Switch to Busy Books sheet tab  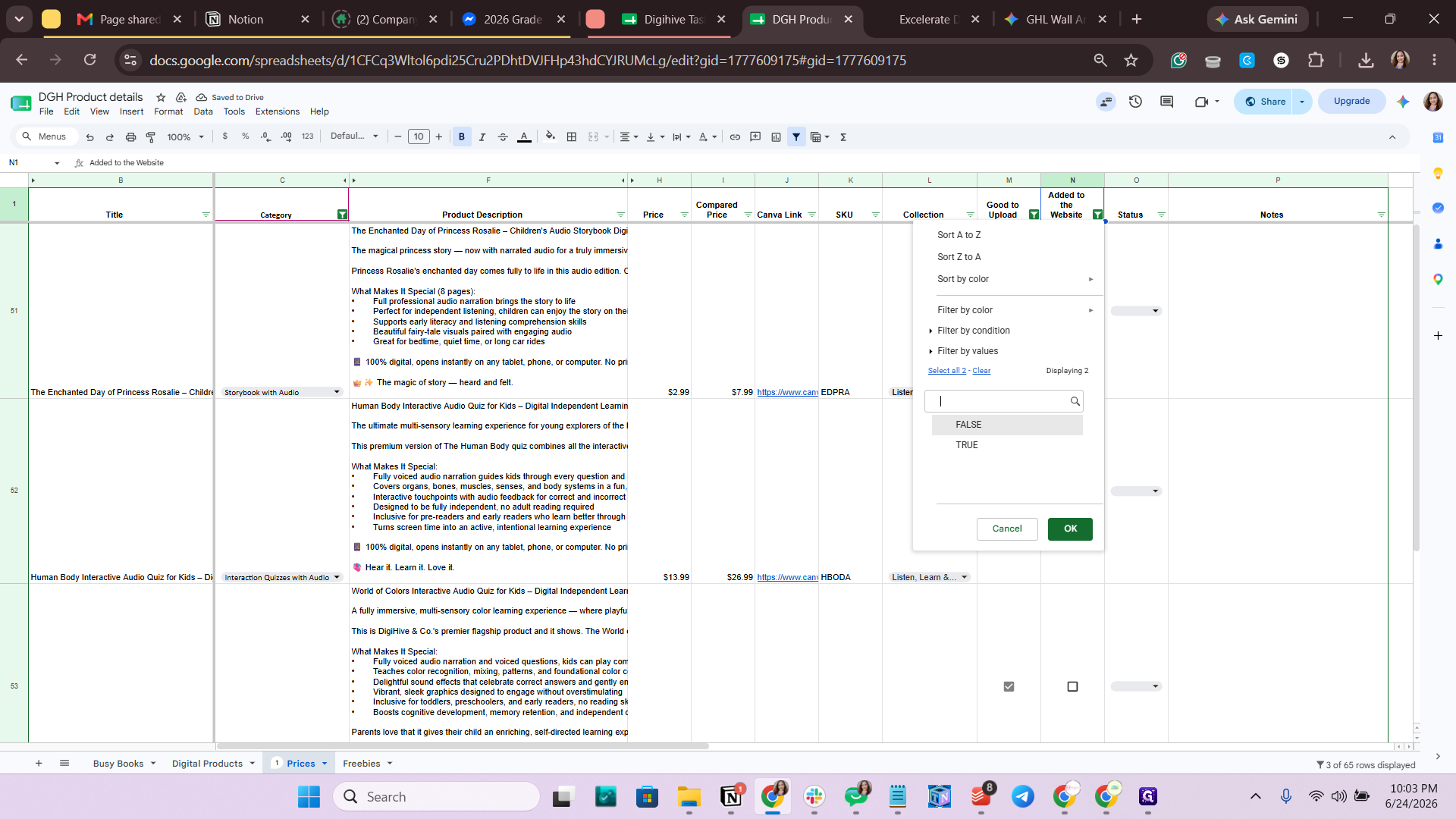coord(118,764)
